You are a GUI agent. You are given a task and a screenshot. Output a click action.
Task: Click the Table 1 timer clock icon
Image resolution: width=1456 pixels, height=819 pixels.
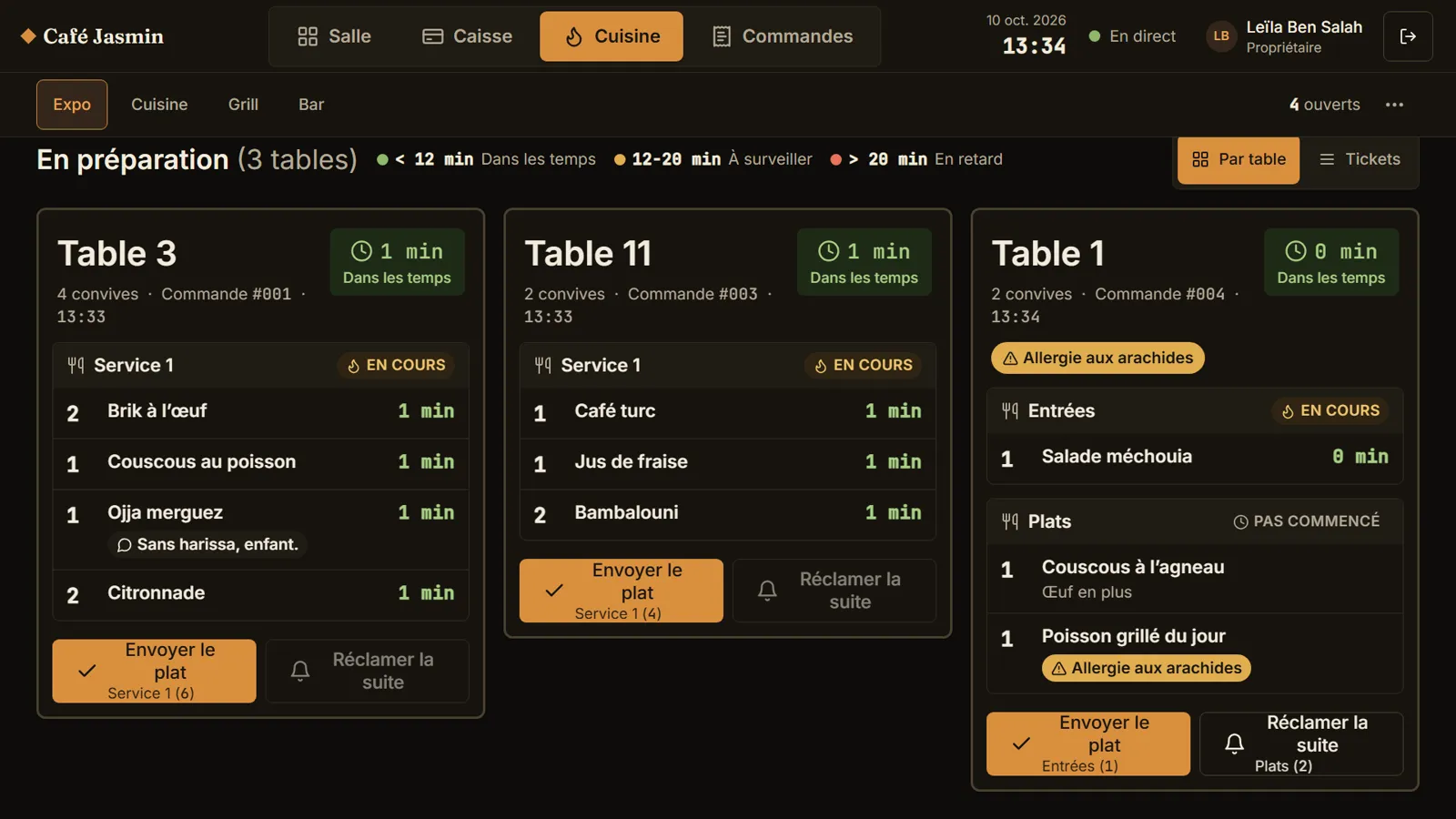tap(1296, 251)
